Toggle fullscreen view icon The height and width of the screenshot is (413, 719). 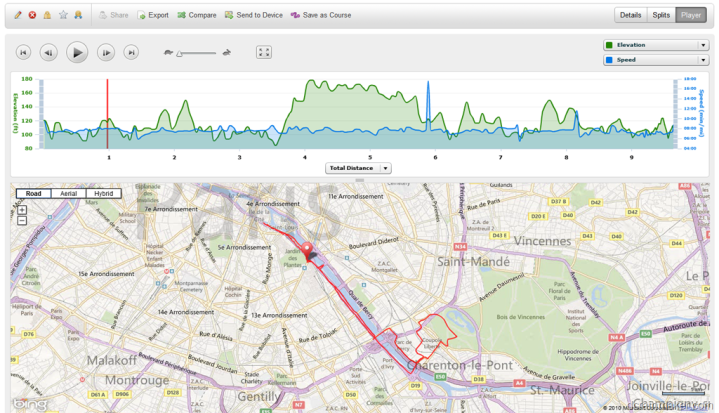click(264, 52)
